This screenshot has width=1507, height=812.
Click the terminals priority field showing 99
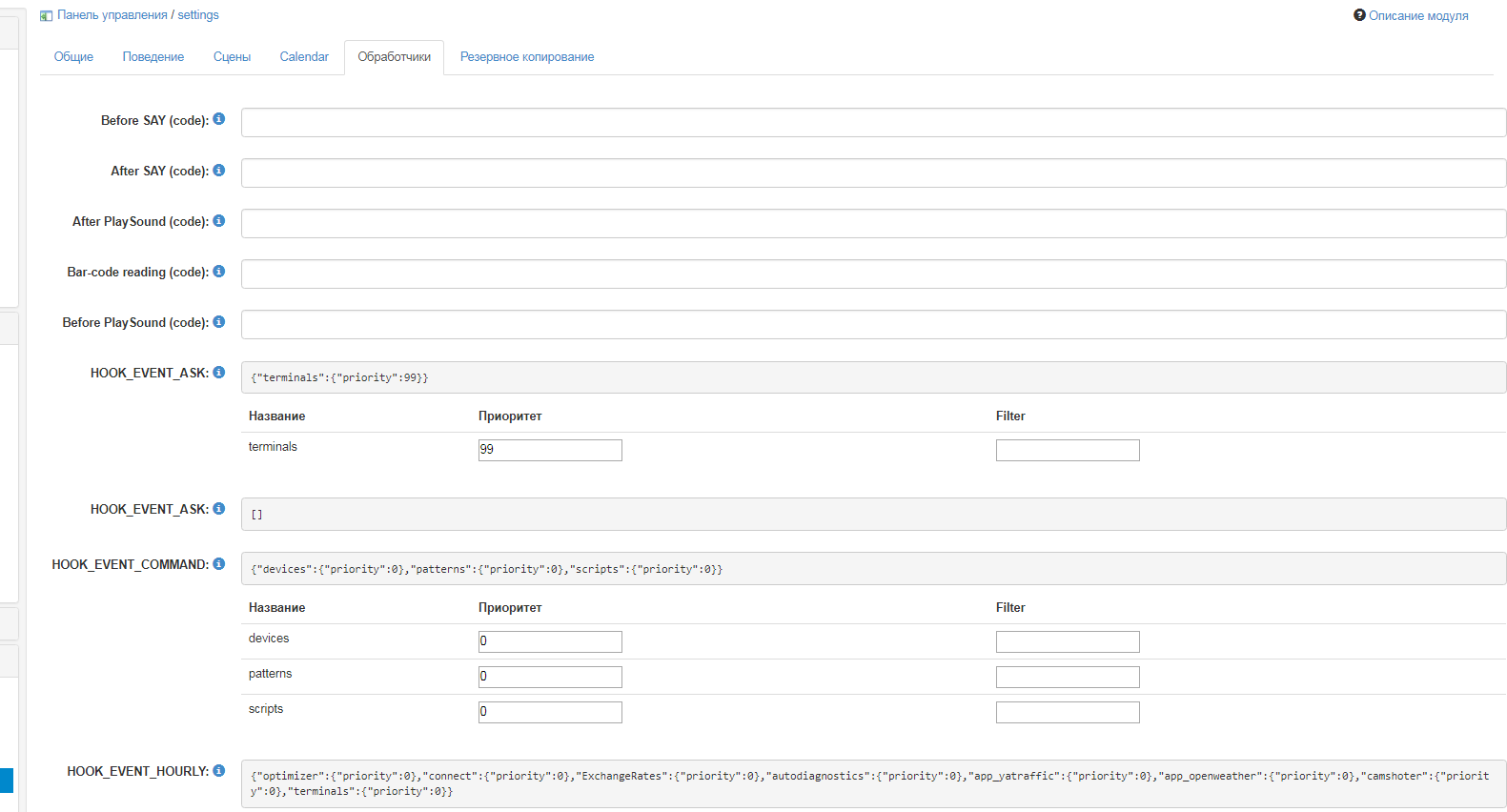[550, 450]
